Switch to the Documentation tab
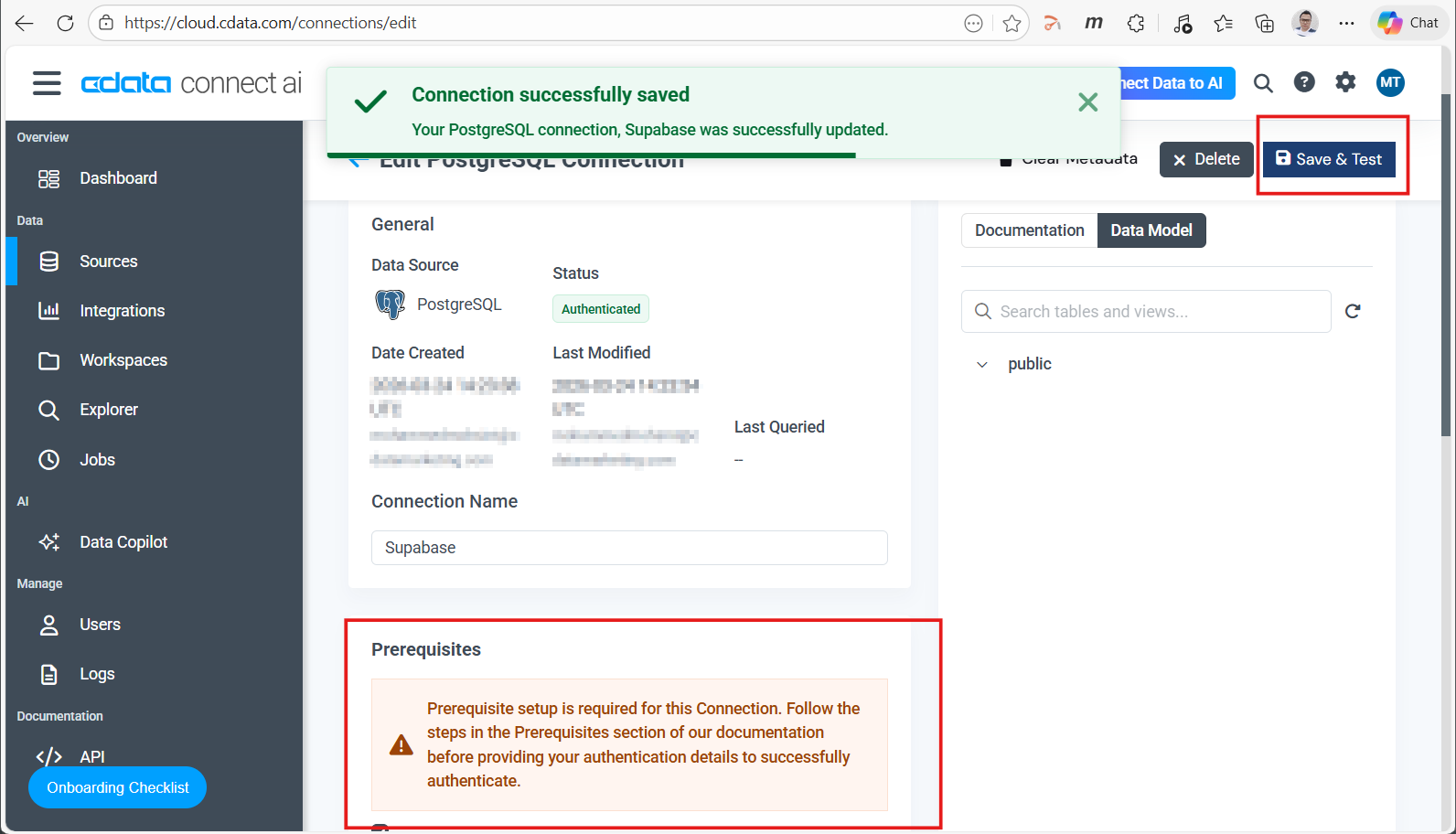This screenshot has width=1456, height=834. tap(1029, 230)
